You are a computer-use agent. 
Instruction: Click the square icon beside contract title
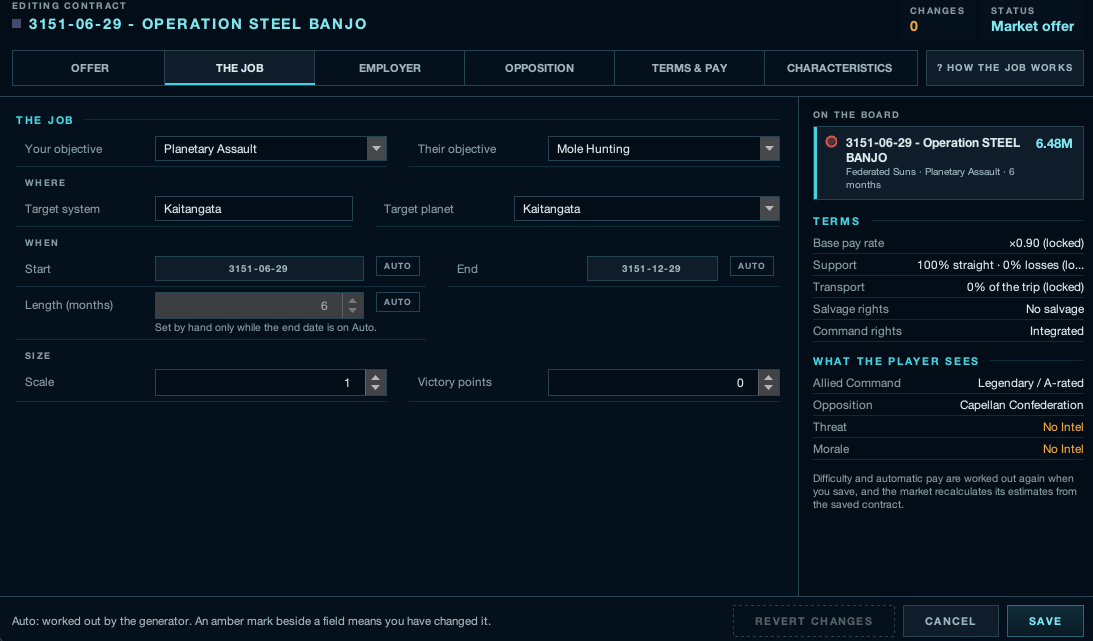[17, 24]
